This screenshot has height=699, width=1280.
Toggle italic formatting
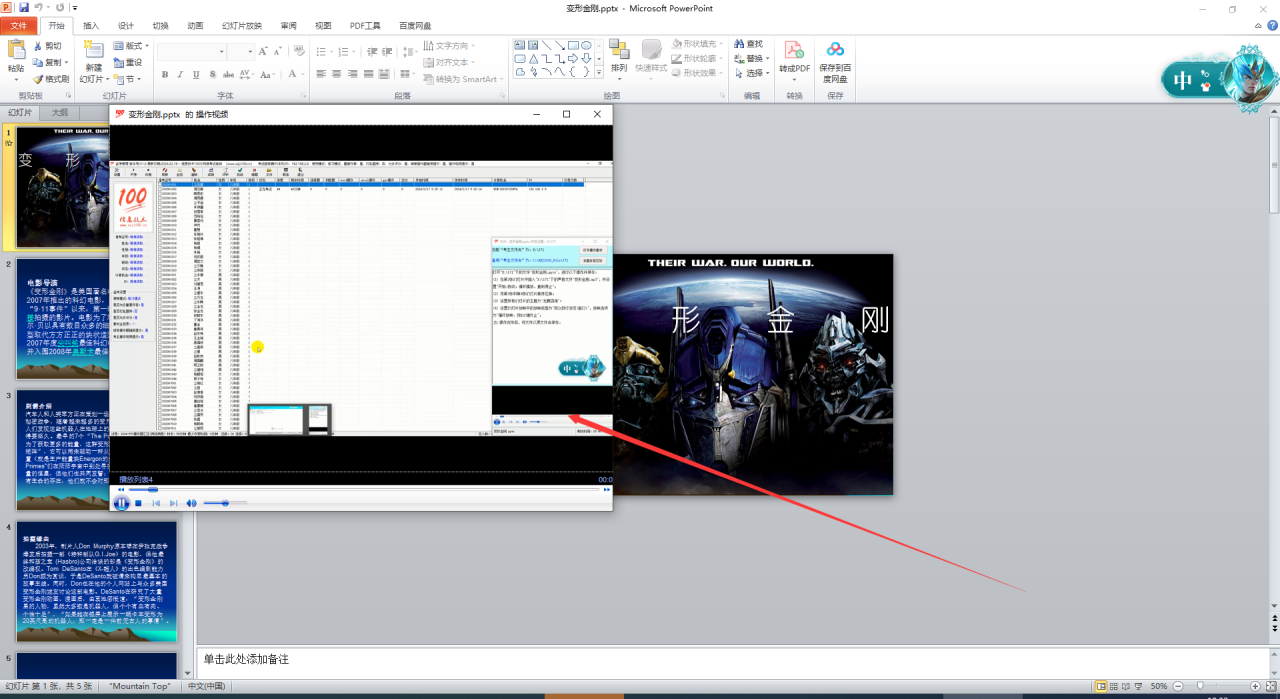[x=180, y=75]
